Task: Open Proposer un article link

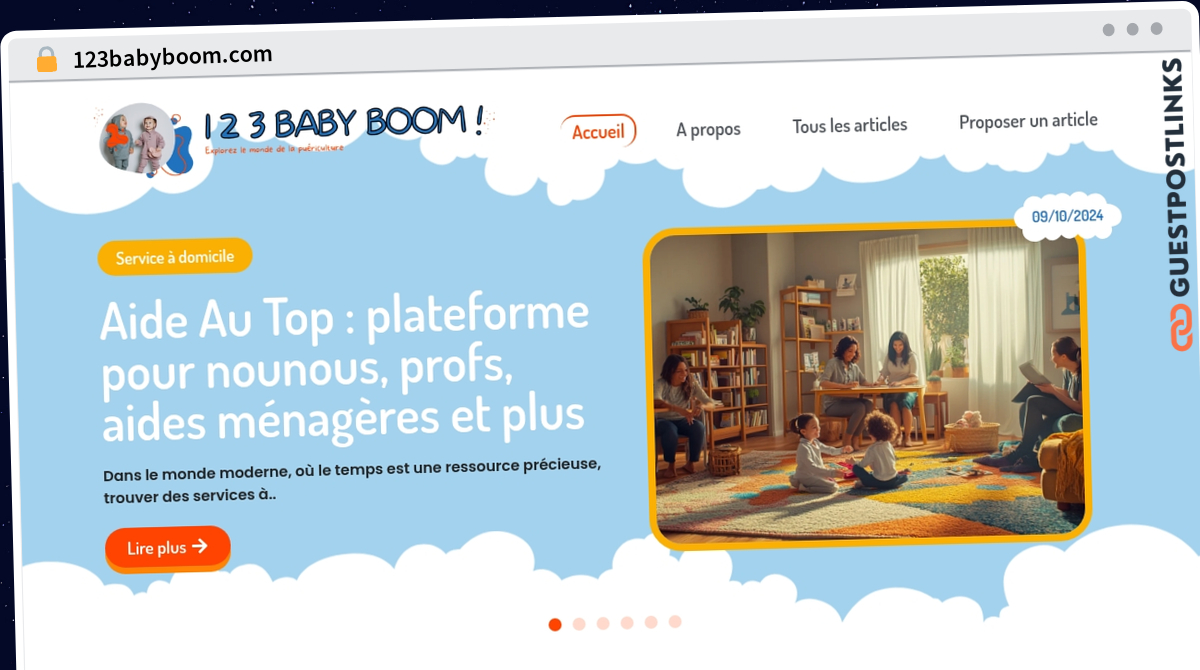Action: point(1028,121)
